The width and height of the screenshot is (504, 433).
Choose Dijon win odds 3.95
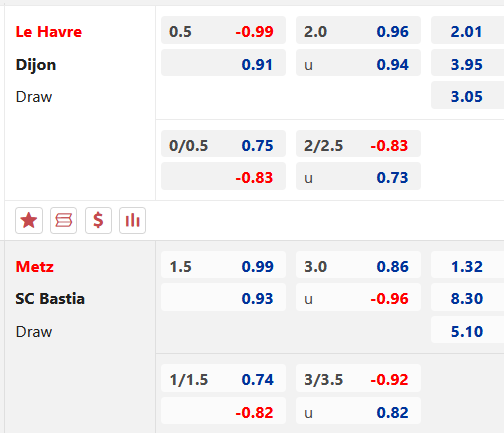467,63
